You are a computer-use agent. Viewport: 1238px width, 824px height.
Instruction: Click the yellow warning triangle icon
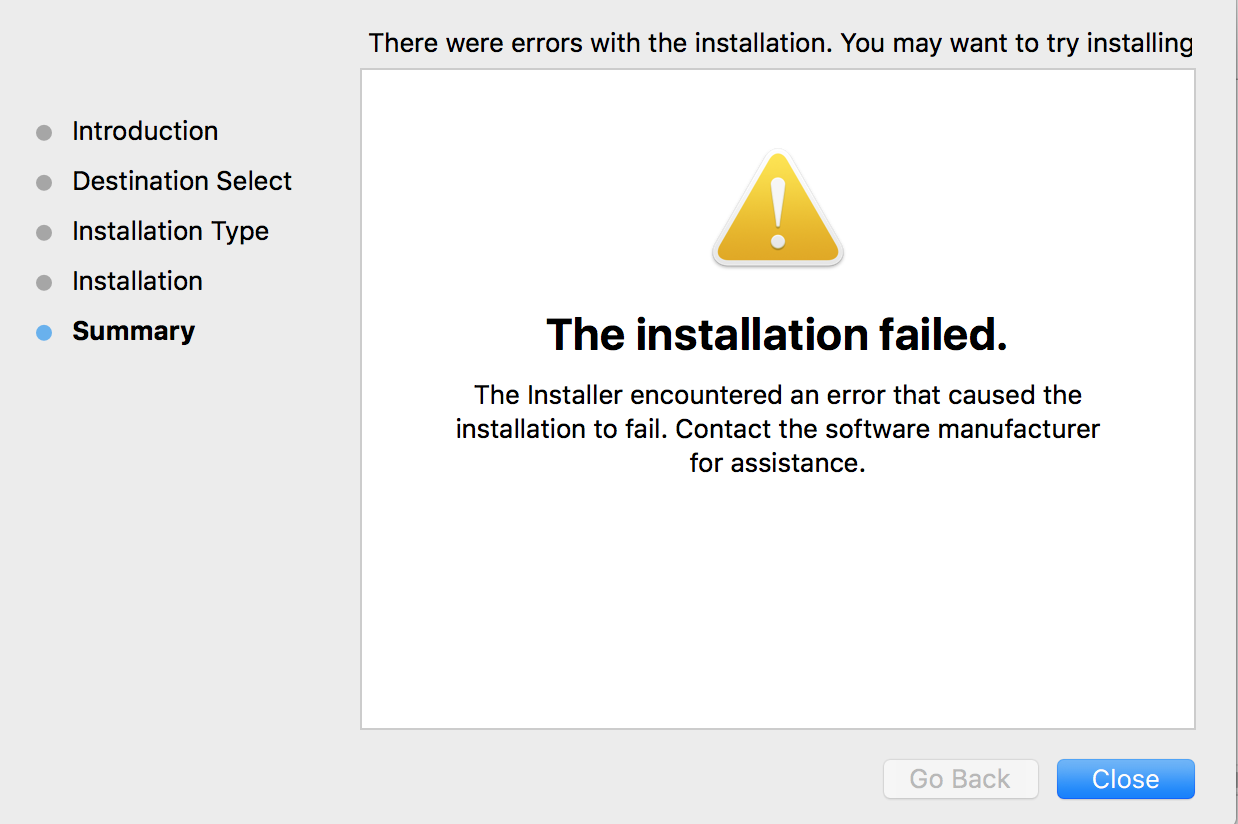point(778,211)
